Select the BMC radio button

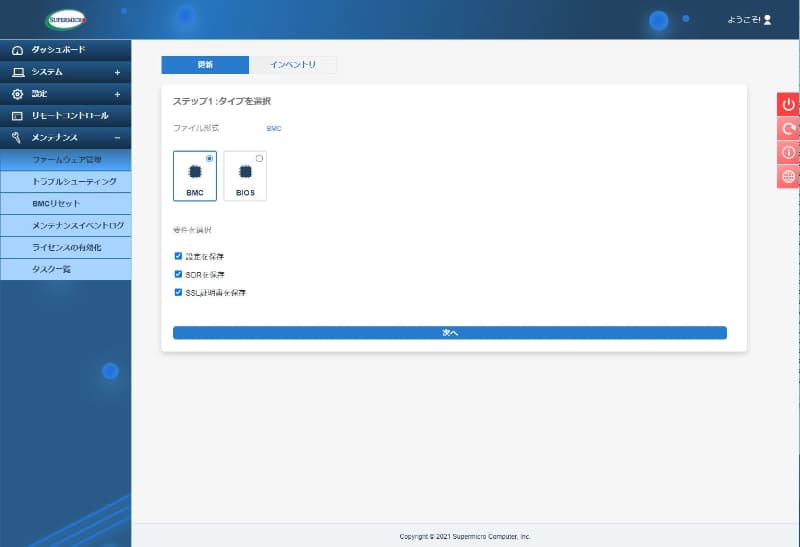pos(209,159)
